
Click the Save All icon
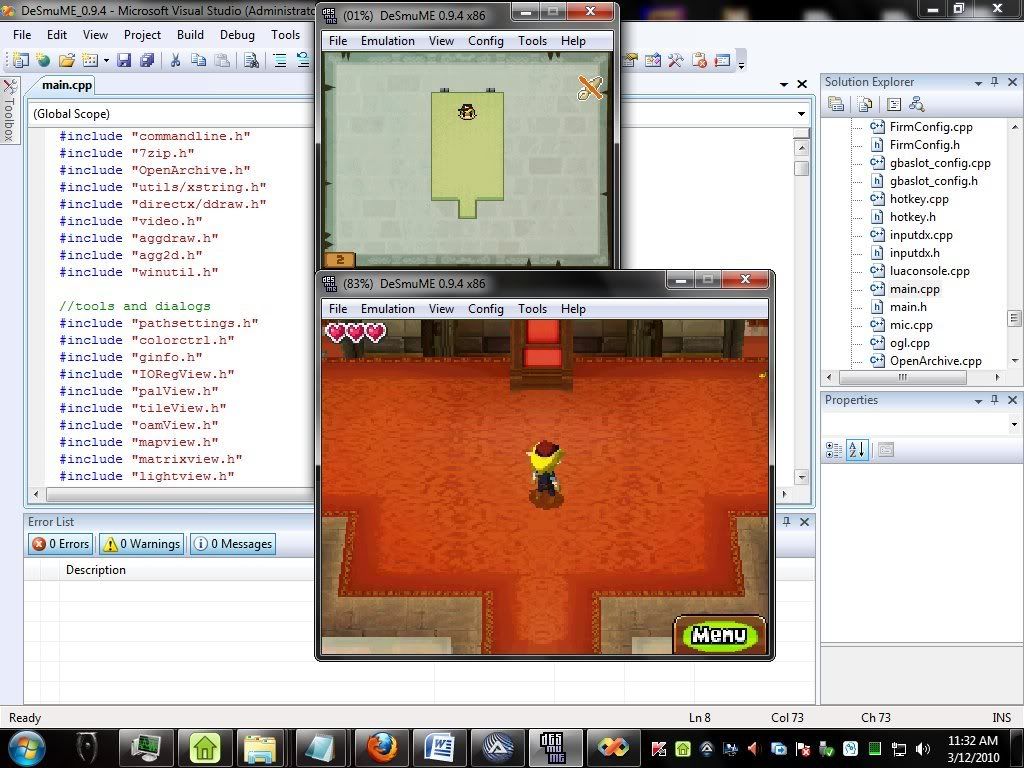tap(147, 60)
